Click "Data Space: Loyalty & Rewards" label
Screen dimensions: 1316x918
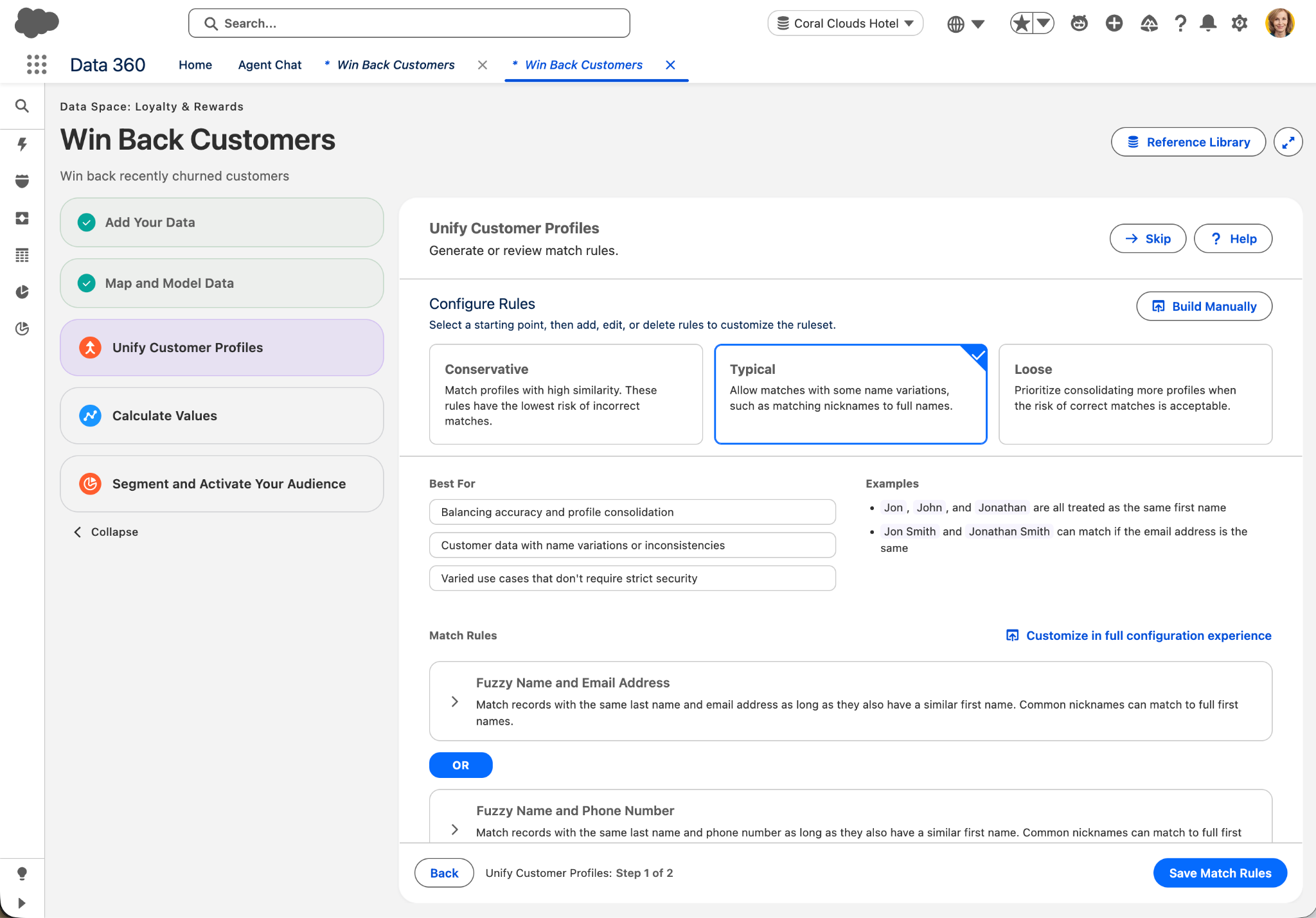tap(152, 107)
